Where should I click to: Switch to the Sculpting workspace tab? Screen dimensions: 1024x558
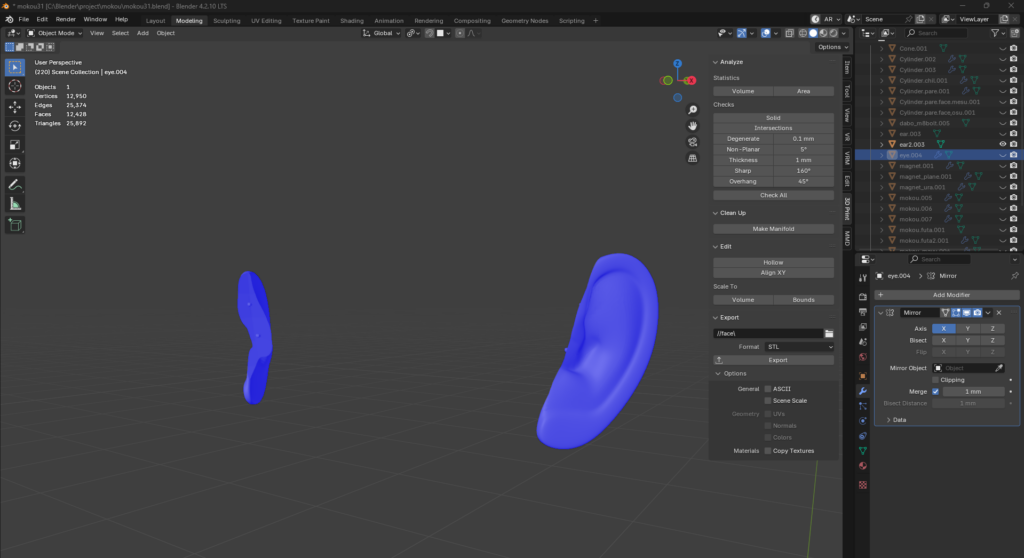coord(227,20)
